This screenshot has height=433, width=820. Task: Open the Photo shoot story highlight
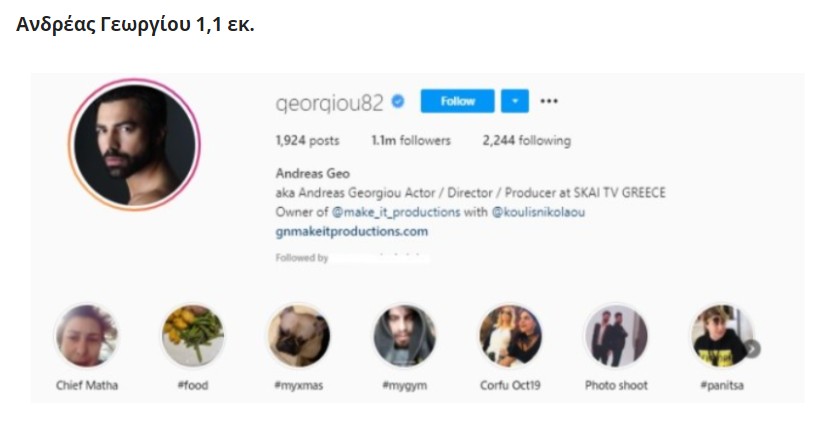(616, 337)
